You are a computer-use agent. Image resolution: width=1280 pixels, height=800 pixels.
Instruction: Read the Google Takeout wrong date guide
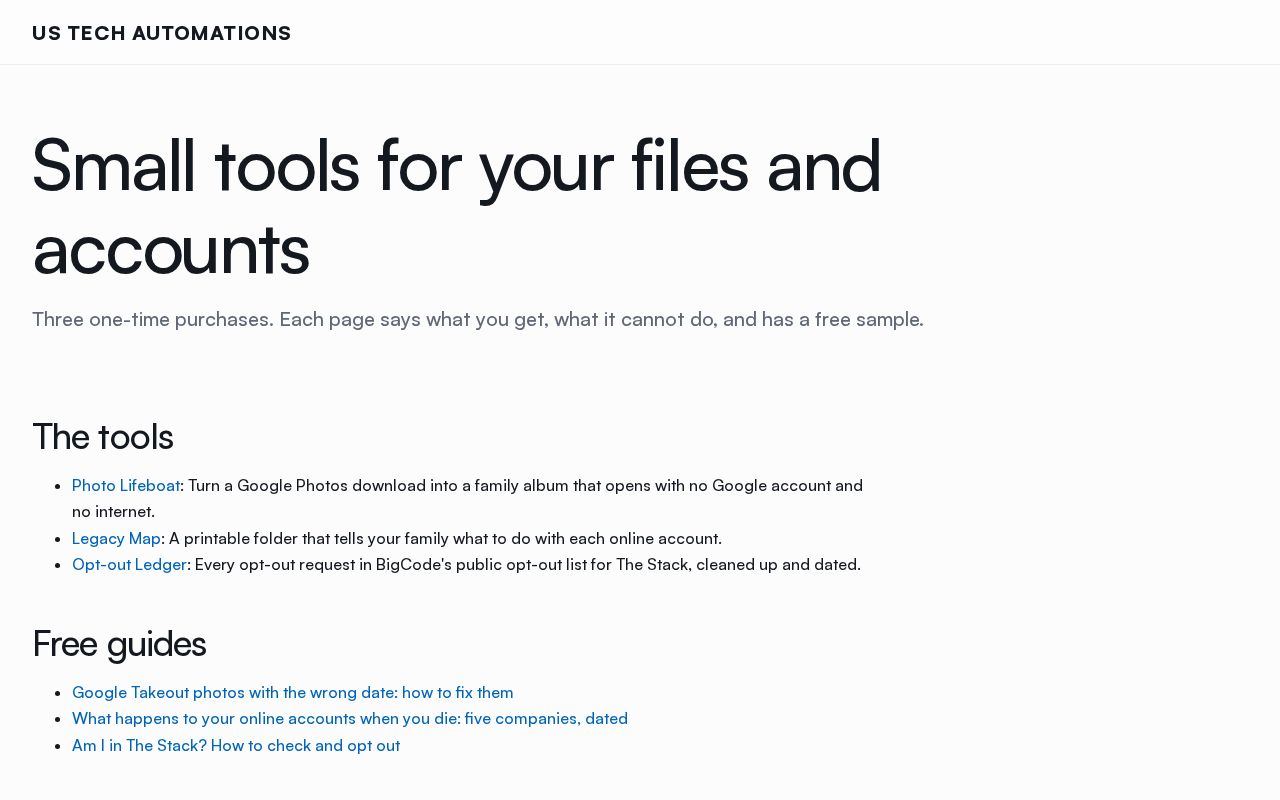click(293, 693)
